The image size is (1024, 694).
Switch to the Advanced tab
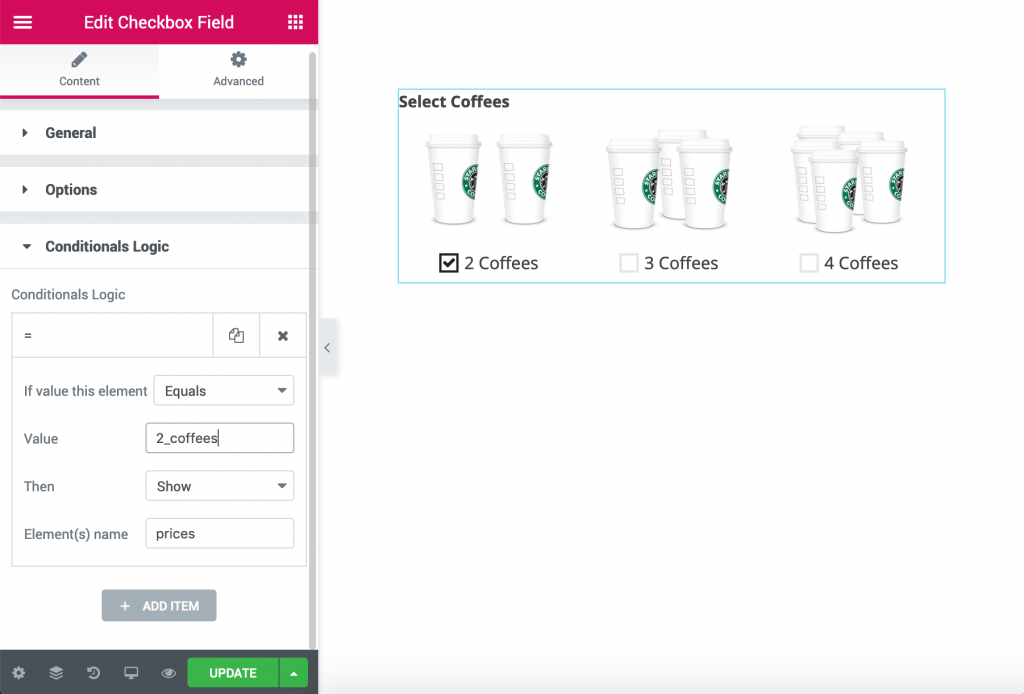(237, 70)
